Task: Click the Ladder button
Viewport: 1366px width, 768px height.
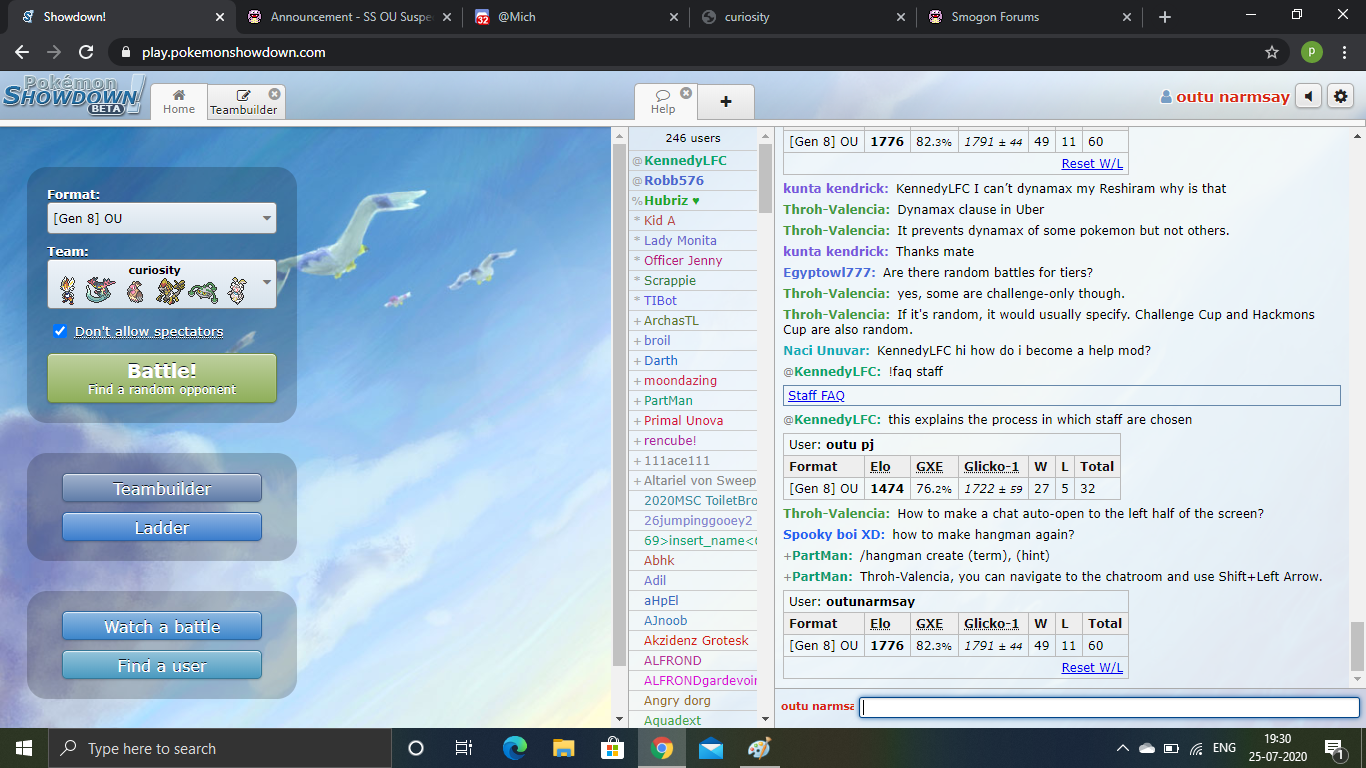Action: coord(162,527)
